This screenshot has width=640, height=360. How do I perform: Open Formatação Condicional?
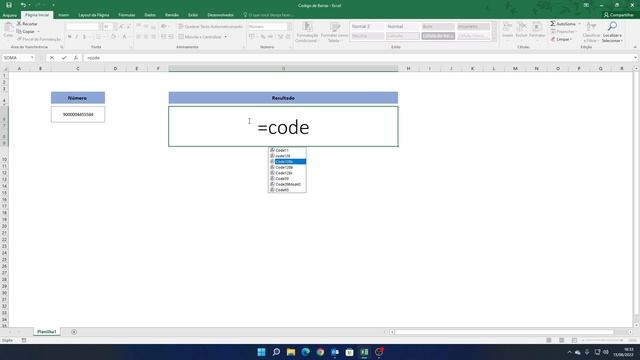coord(307,32)
